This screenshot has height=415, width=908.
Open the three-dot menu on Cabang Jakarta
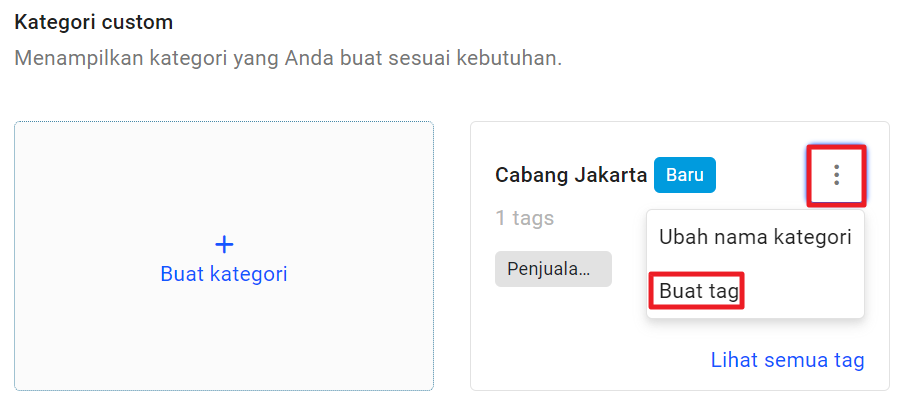coord(836,175)
